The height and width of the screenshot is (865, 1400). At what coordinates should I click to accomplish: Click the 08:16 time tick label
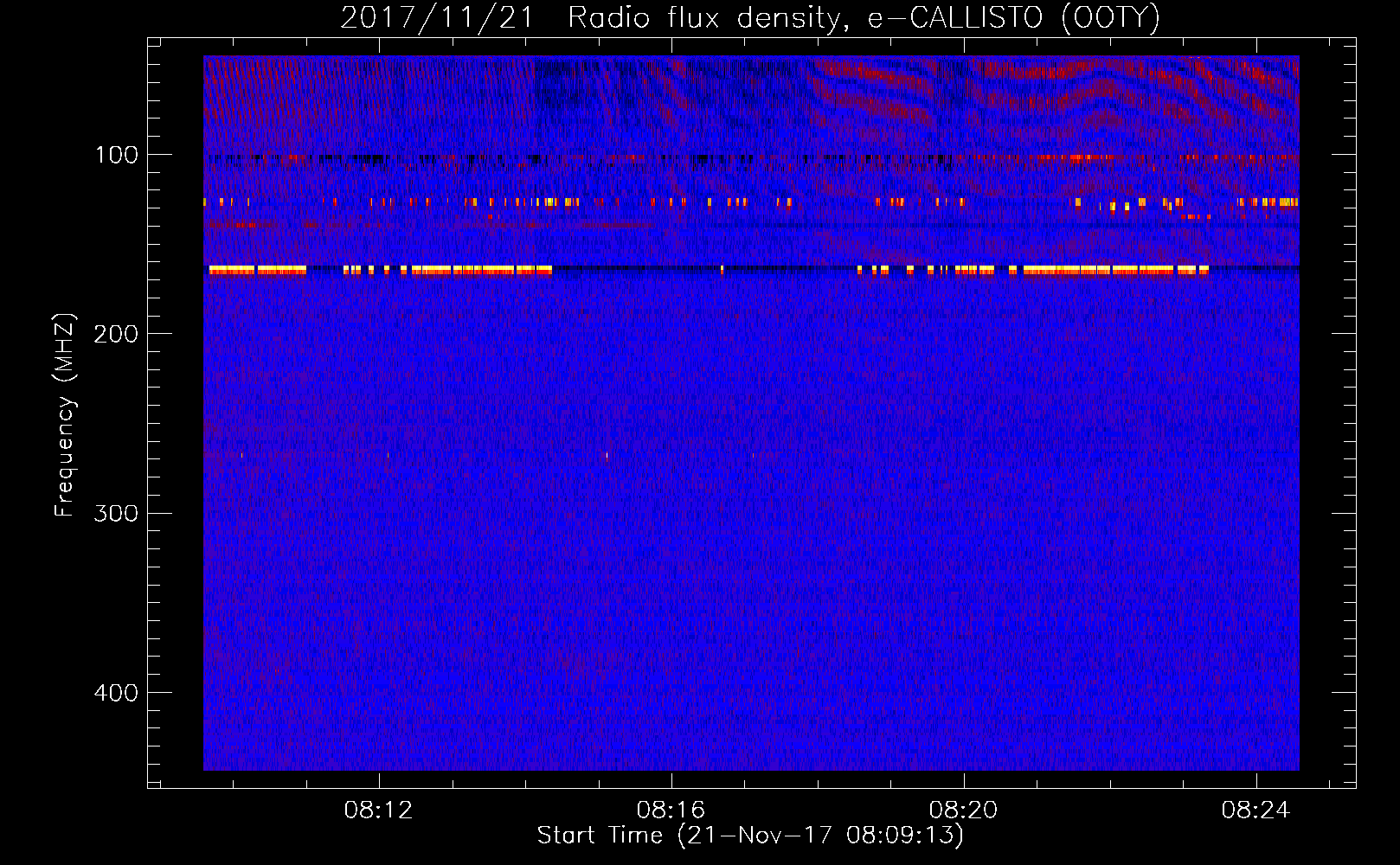pyautogui.click(x=671, y=810)
